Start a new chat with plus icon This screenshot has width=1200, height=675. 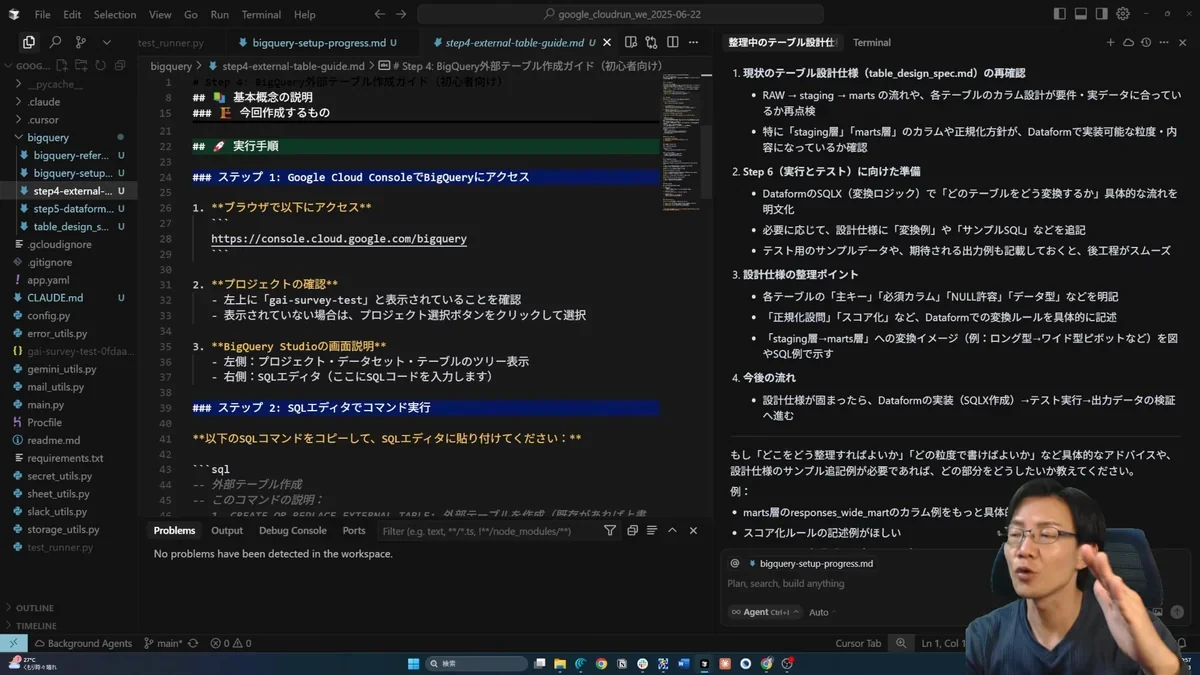[x=1110, y=43]
